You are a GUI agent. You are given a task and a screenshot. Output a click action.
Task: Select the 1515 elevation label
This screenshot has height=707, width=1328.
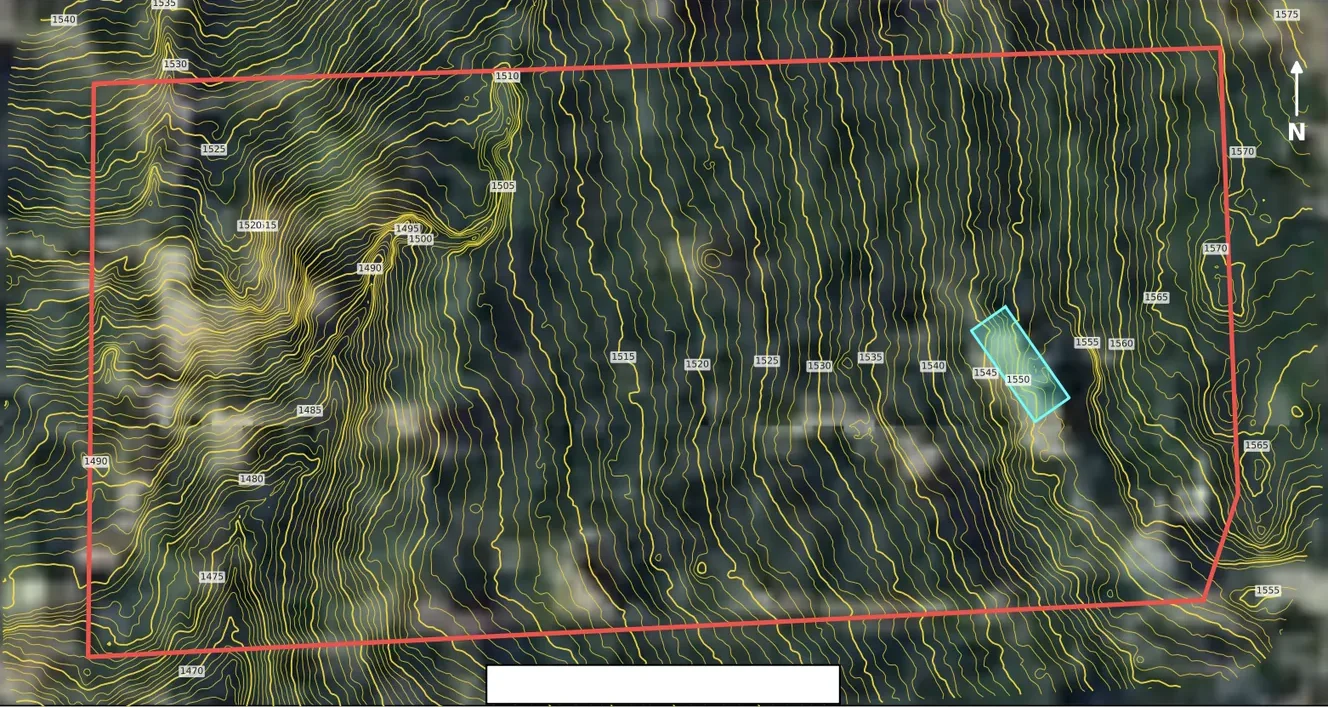click(x=623, y=357)
